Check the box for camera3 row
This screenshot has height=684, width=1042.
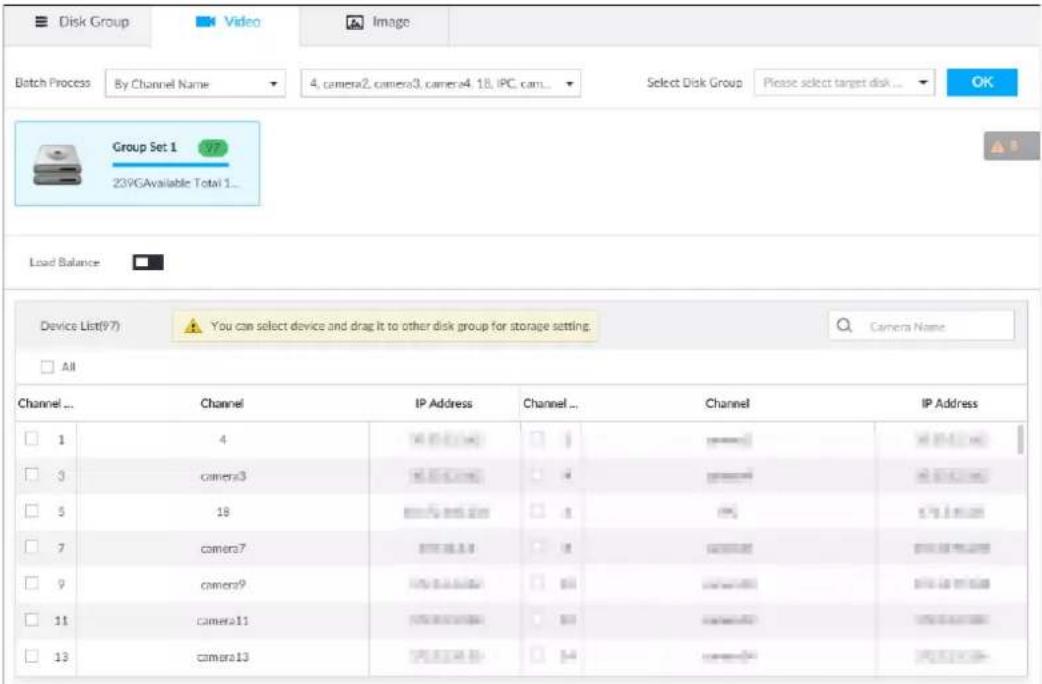31,475
